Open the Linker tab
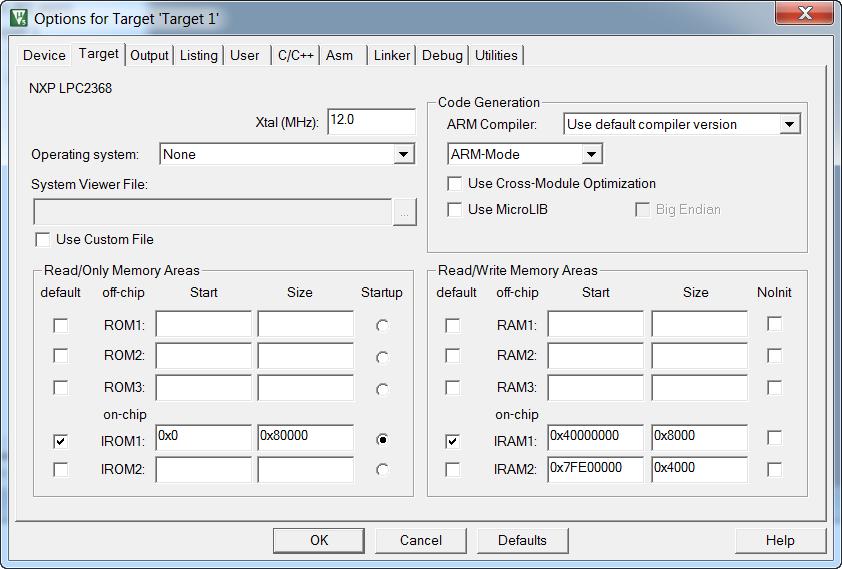 click(392, 55)
